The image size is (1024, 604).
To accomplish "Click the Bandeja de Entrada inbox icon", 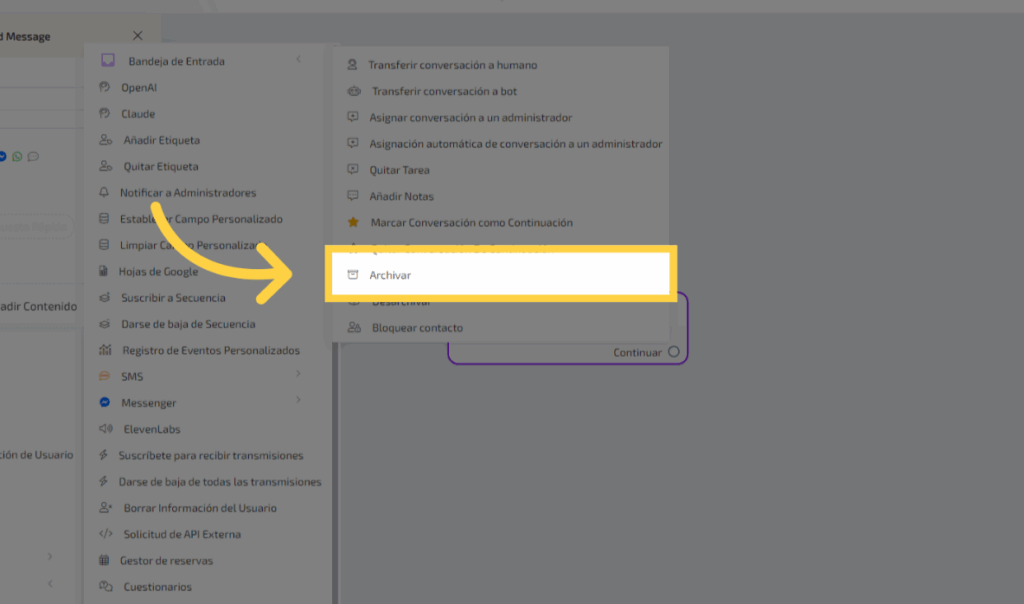I will click(108, 61).
